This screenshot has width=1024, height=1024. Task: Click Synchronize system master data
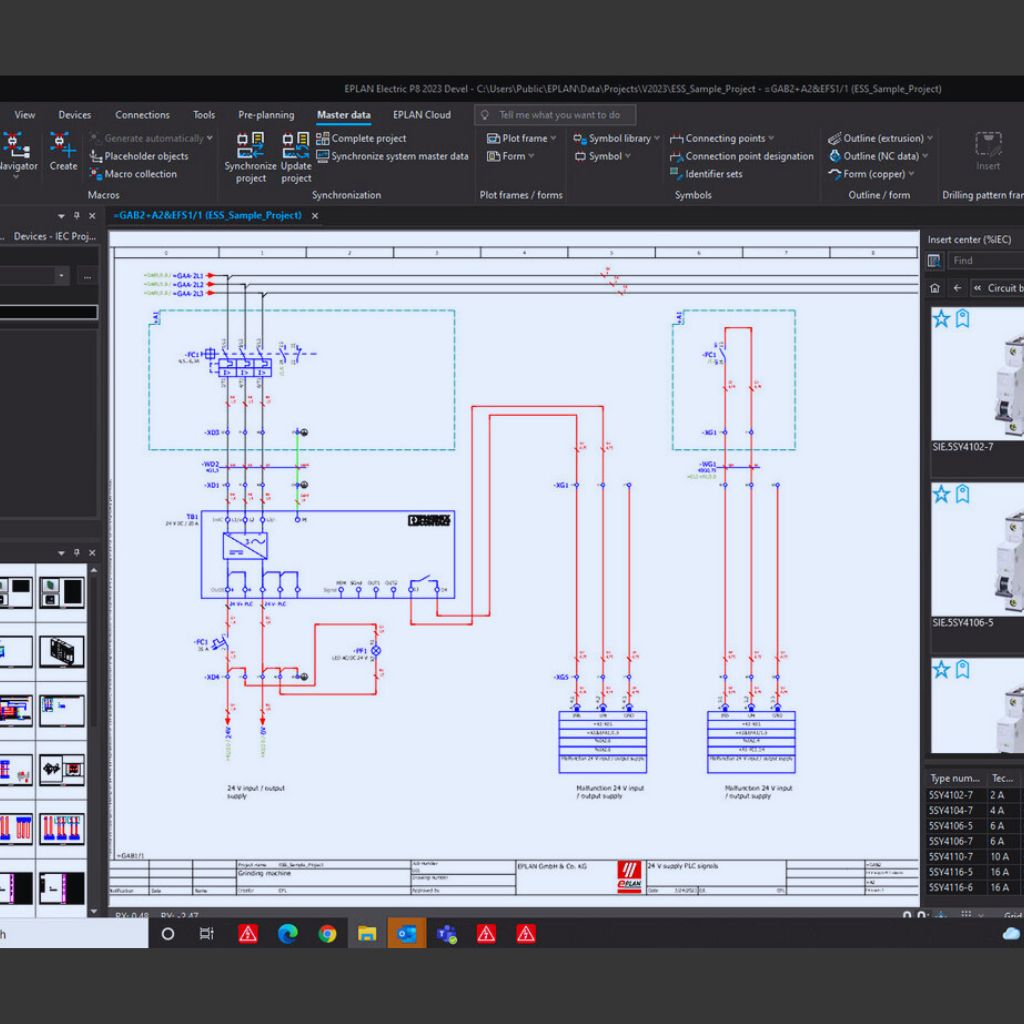click(392, 156)
